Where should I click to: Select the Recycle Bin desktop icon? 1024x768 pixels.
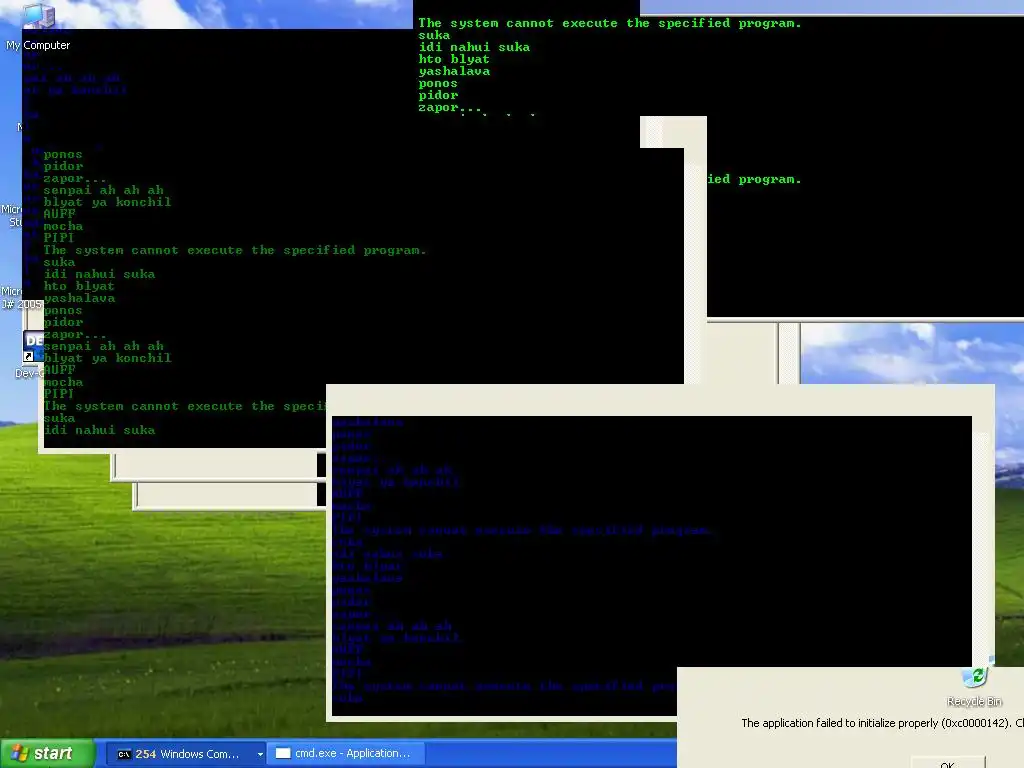click(x=974, y=686)
